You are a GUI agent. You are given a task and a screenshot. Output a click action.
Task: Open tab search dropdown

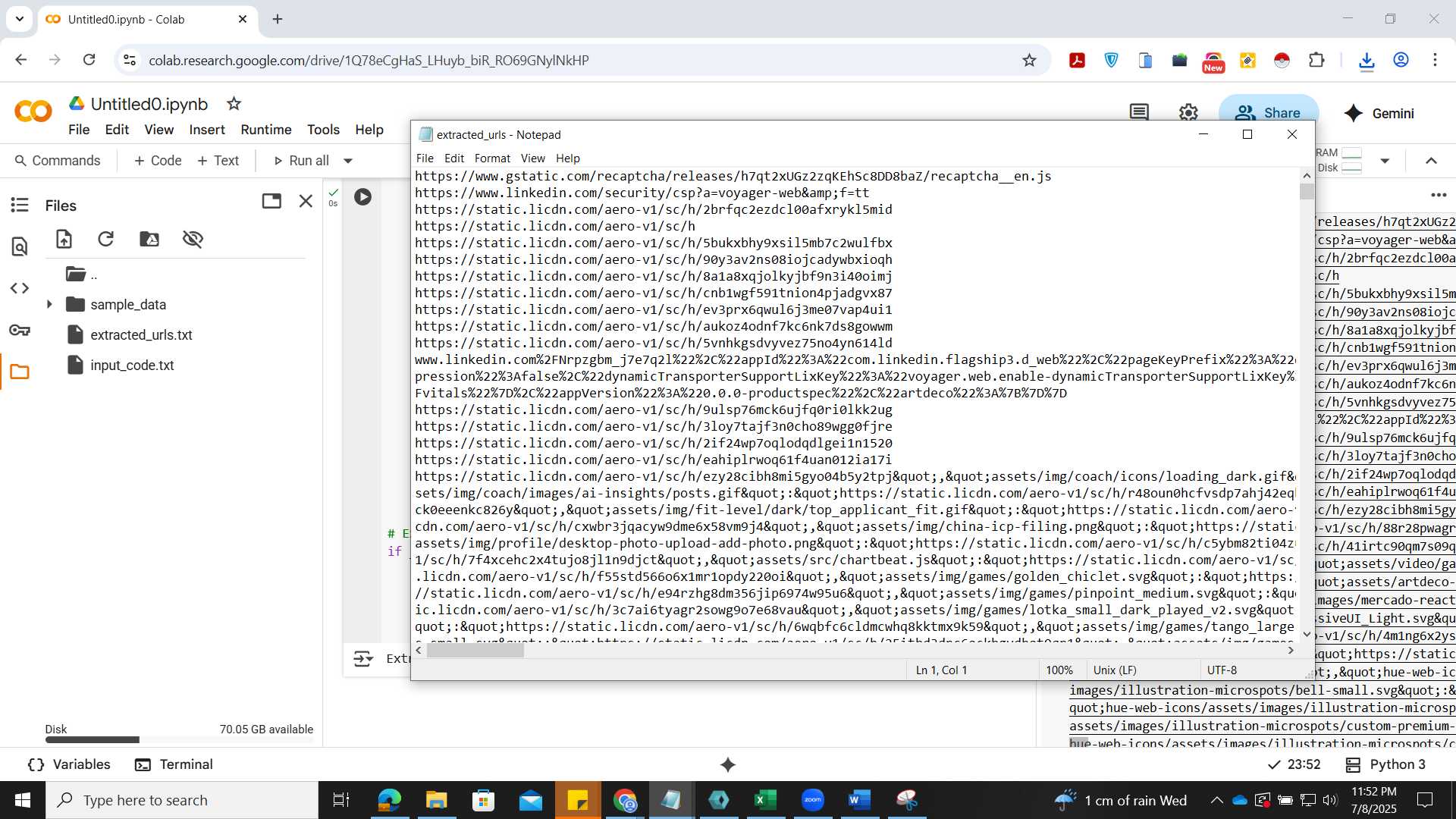(x=20, y=19)
